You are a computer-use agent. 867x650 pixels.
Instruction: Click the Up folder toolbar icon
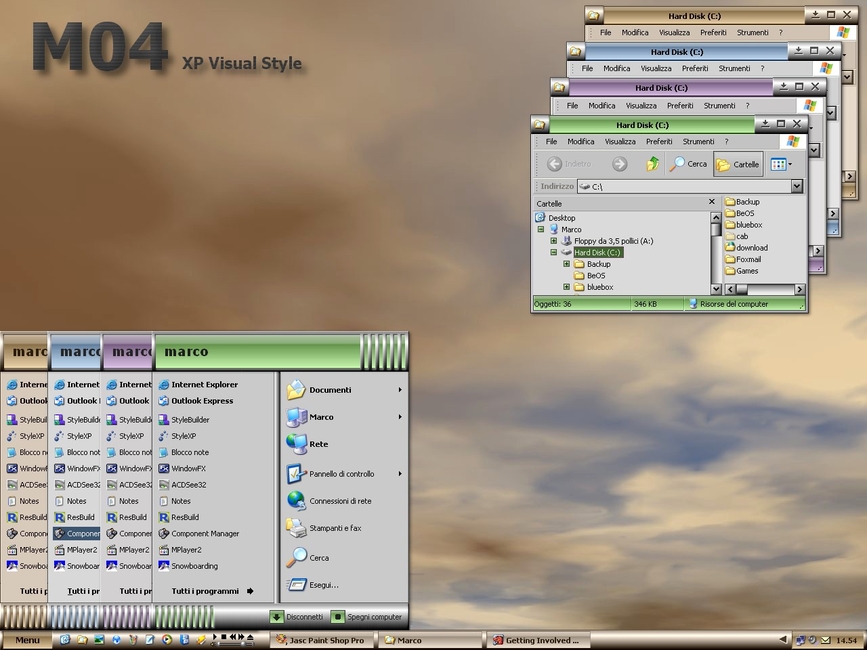tap(652, 164)
